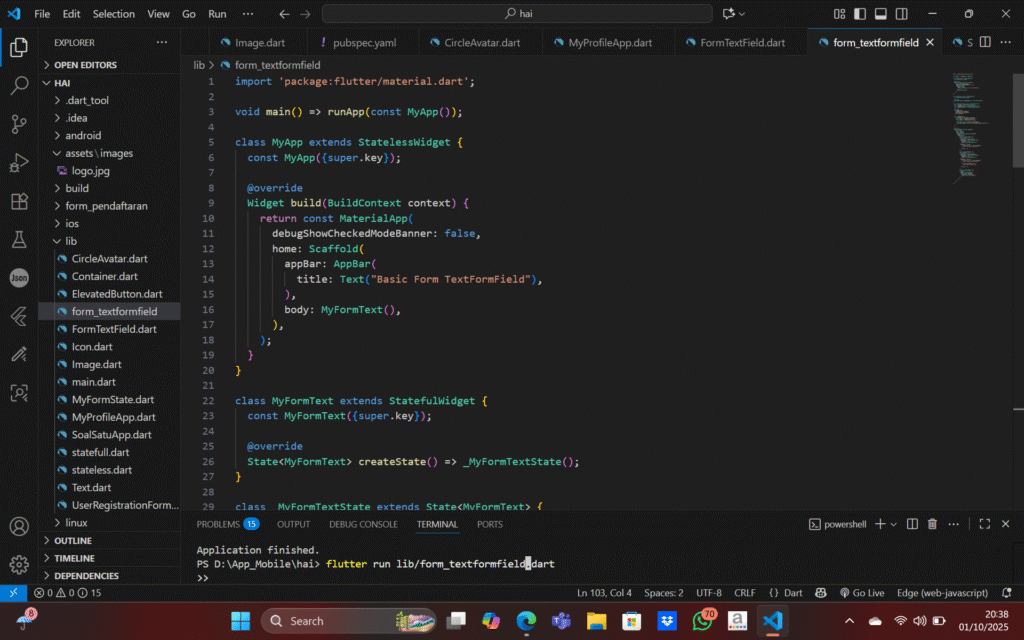Click the Manage gear icon
This screenshot has height=640, width=1024.
pos(19,565)
